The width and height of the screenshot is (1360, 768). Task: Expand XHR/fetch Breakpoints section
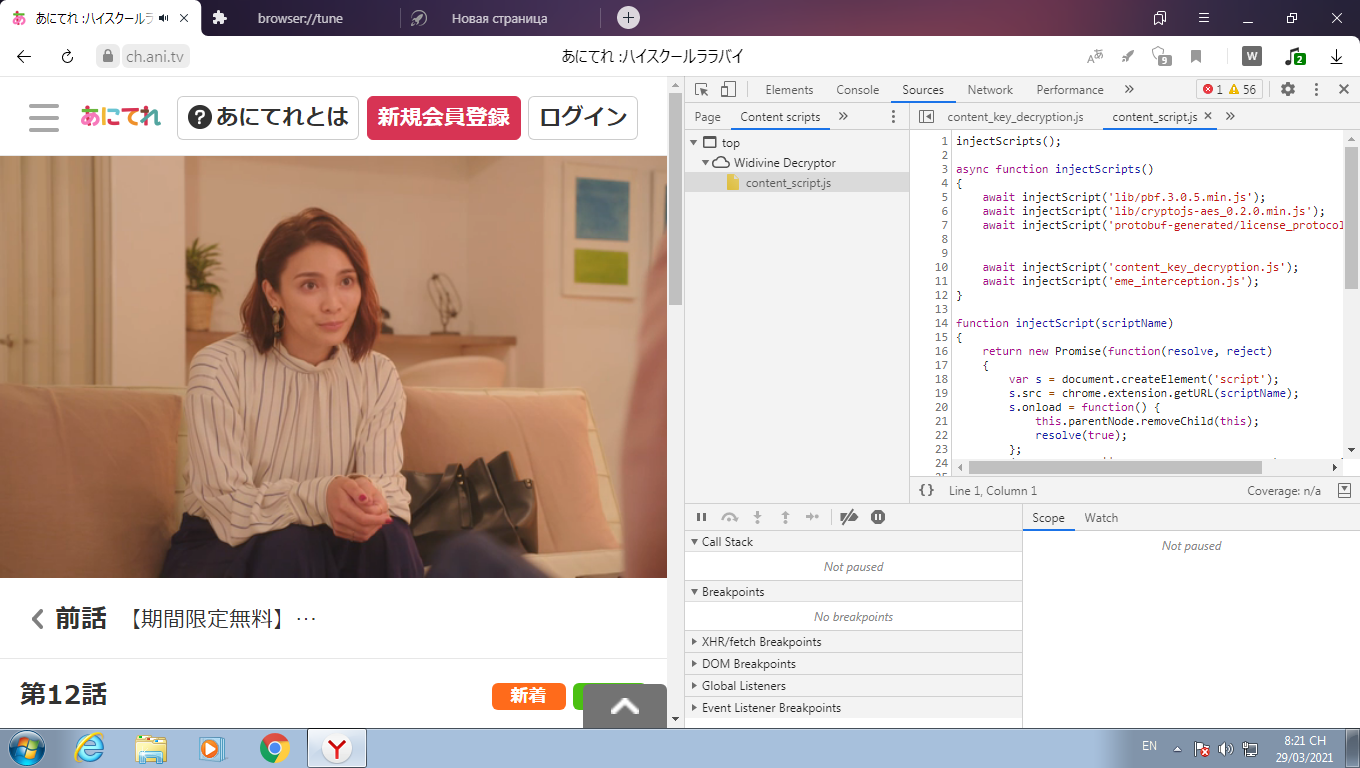click(761, 641)
